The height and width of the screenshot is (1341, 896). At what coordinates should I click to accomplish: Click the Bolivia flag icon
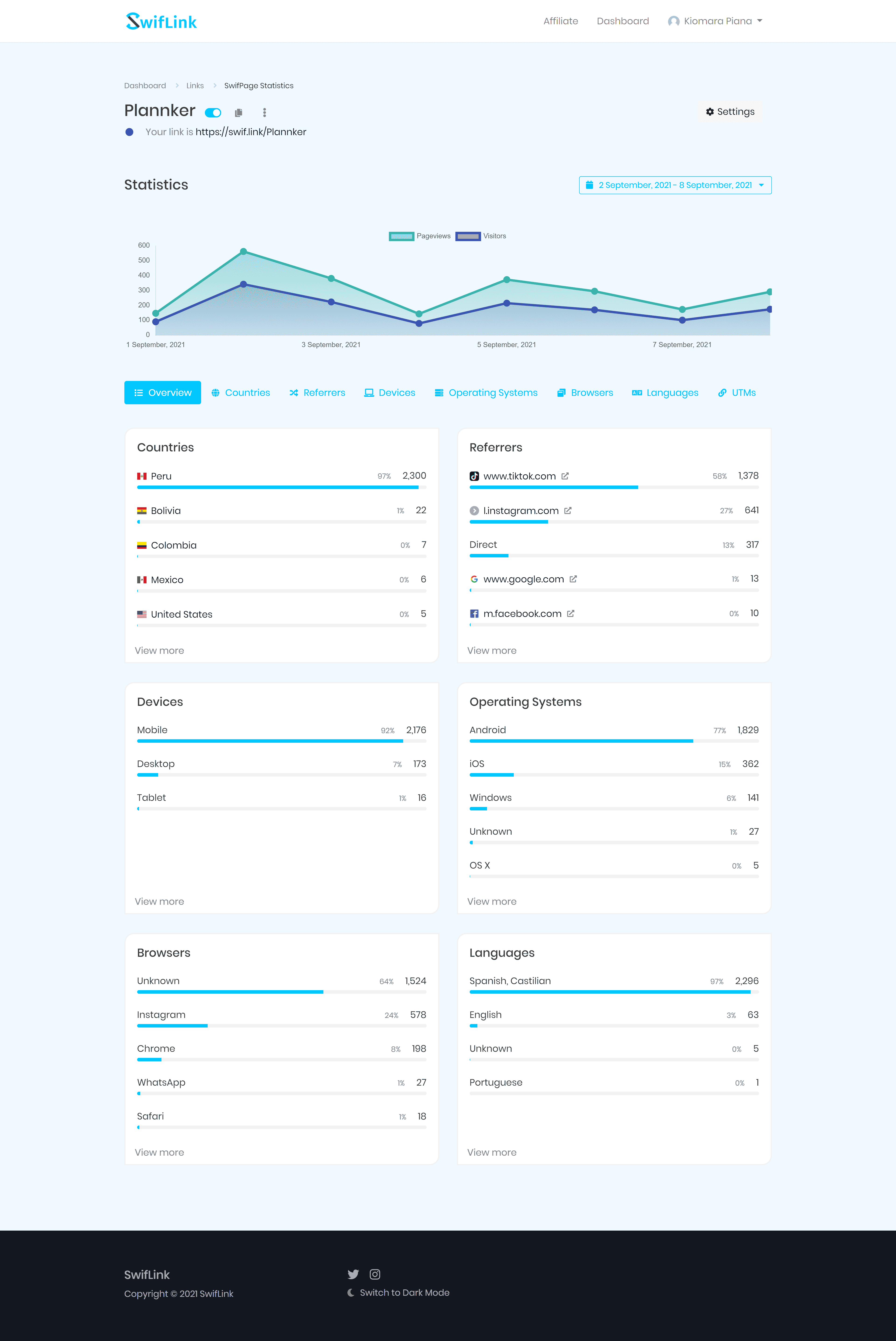pos(142,510)
